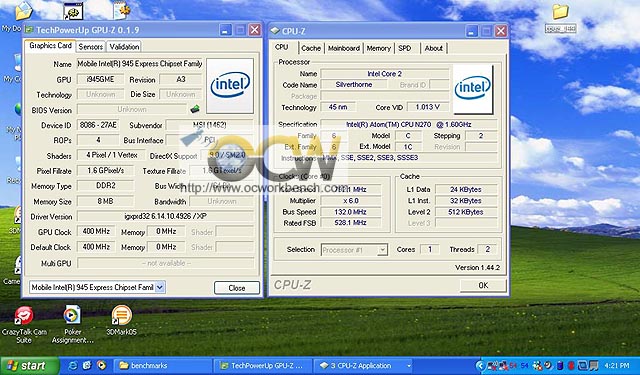Click the GPU Name field in GPU-Z
Screen dimensions: 640x375
coord(140,64)
